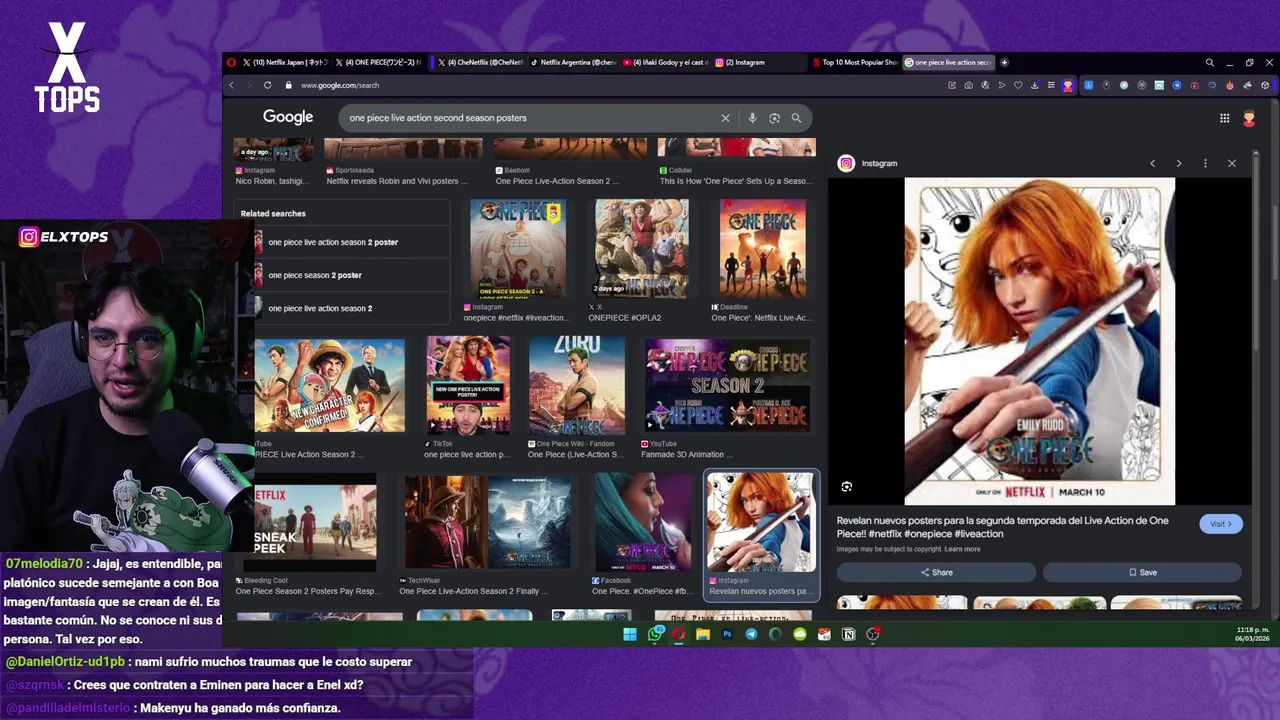Show previous image in preview panel
Image resolution: width=1280 pixels, height=720 pixels.
click(1152, 163)
